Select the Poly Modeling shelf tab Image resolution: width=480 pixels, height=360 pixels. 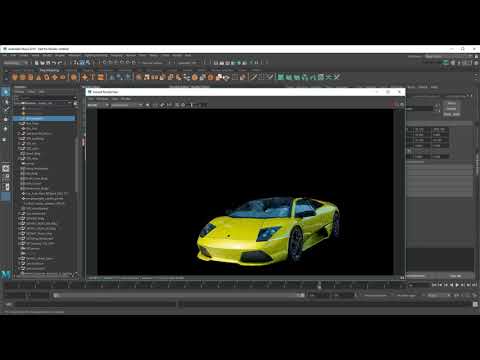pyautogui.click(x=49, y=70)
